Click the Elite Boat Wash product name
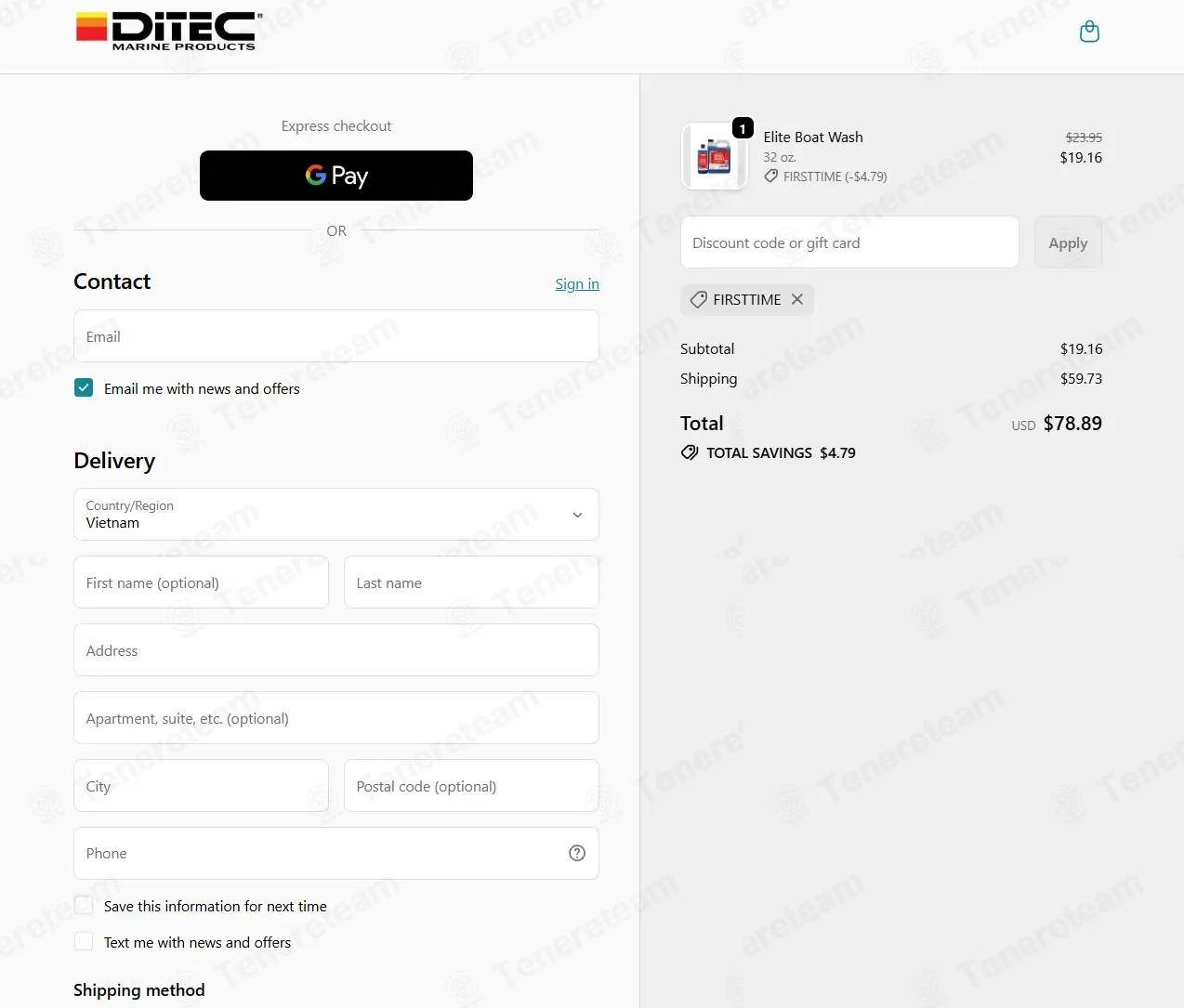 [x=813, y=137]
